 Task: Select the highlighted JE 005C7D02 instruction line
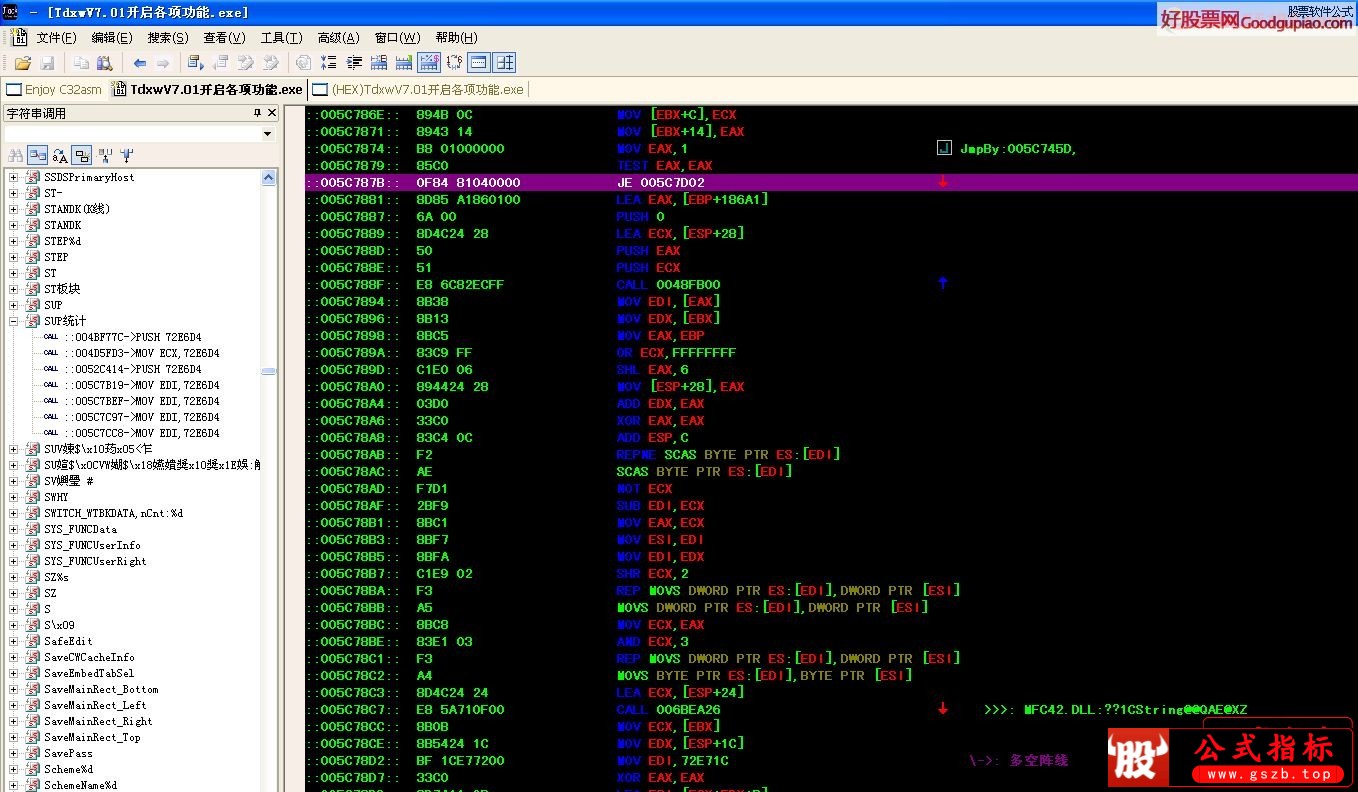coord(831,182)
